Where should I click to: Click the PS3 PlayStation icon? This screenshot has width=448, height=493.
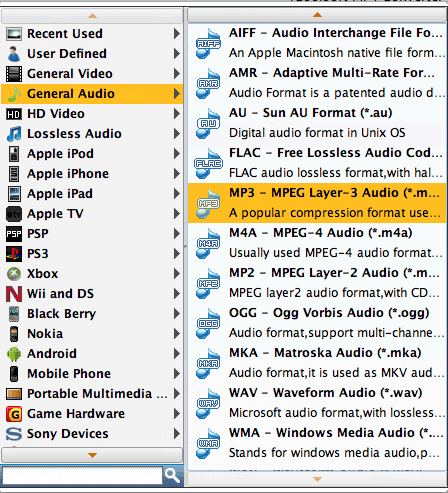pos(14,254)
